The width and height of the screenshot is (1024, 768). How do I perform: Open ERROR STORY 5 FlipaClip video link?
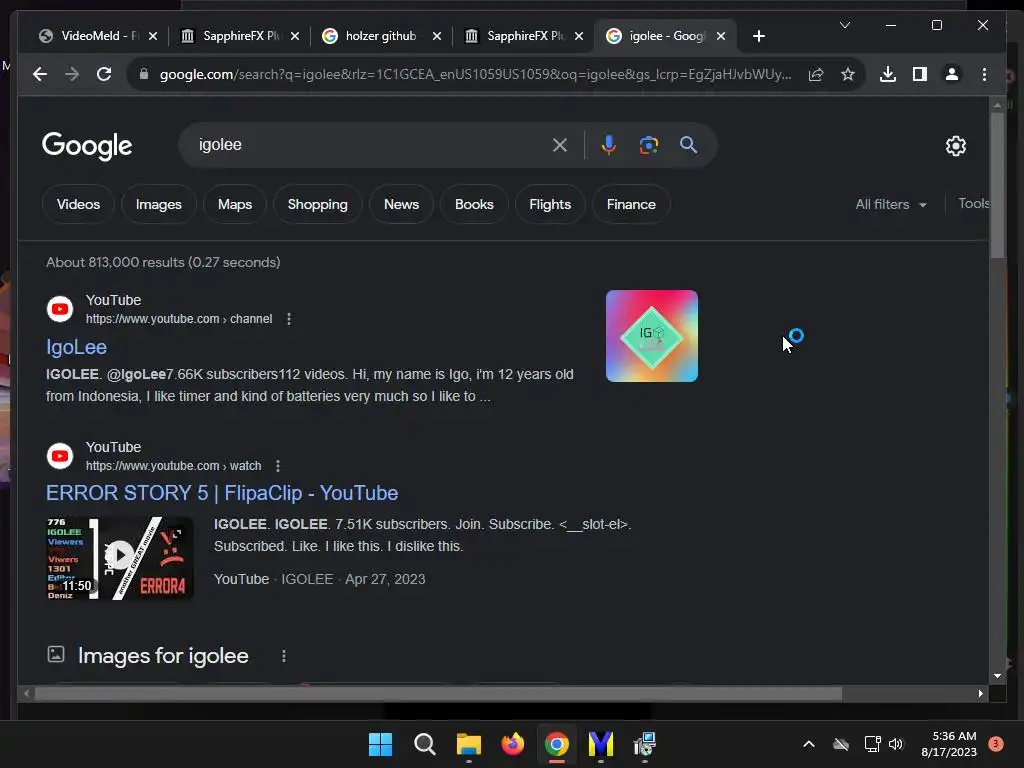tap(222, 493)
